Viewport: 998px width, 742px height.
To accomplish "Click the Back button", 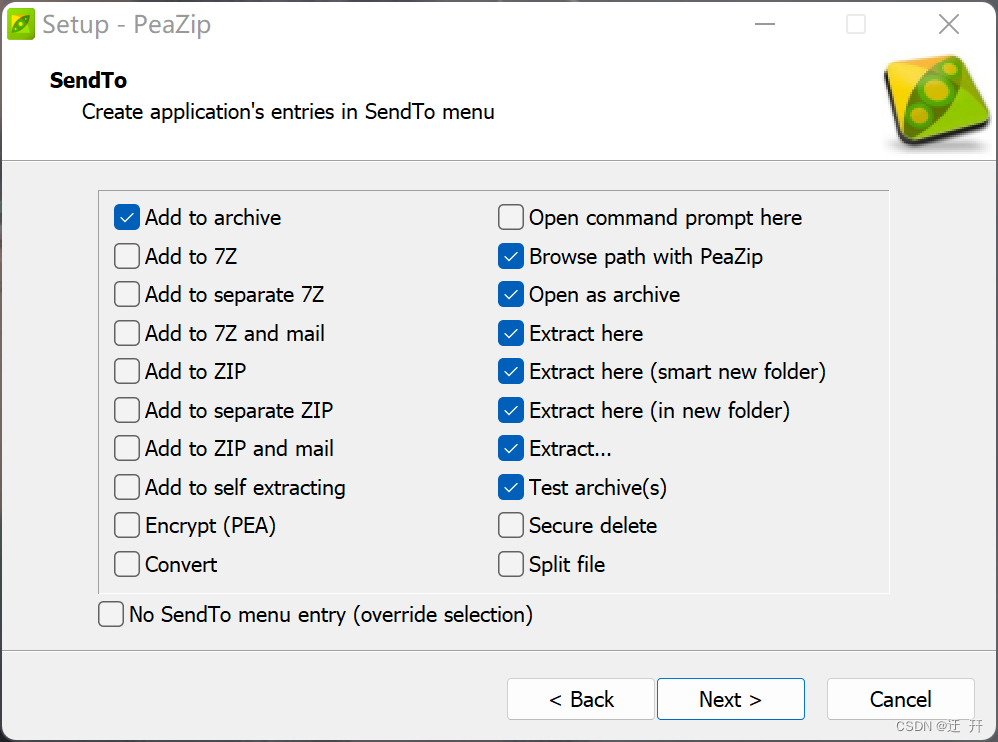I will (580, 699).
